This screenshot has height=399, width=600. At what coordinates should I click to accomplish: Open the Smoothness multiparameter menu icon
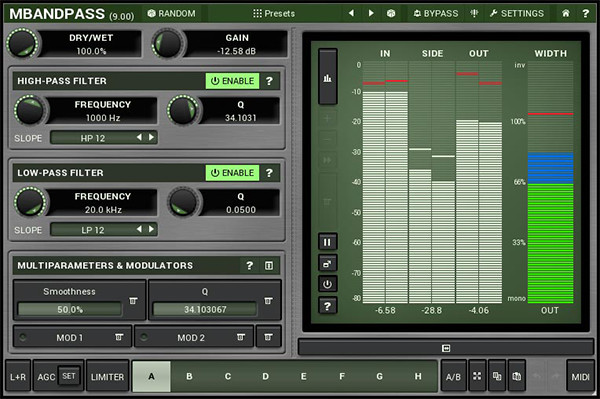(x=133, y=301)
